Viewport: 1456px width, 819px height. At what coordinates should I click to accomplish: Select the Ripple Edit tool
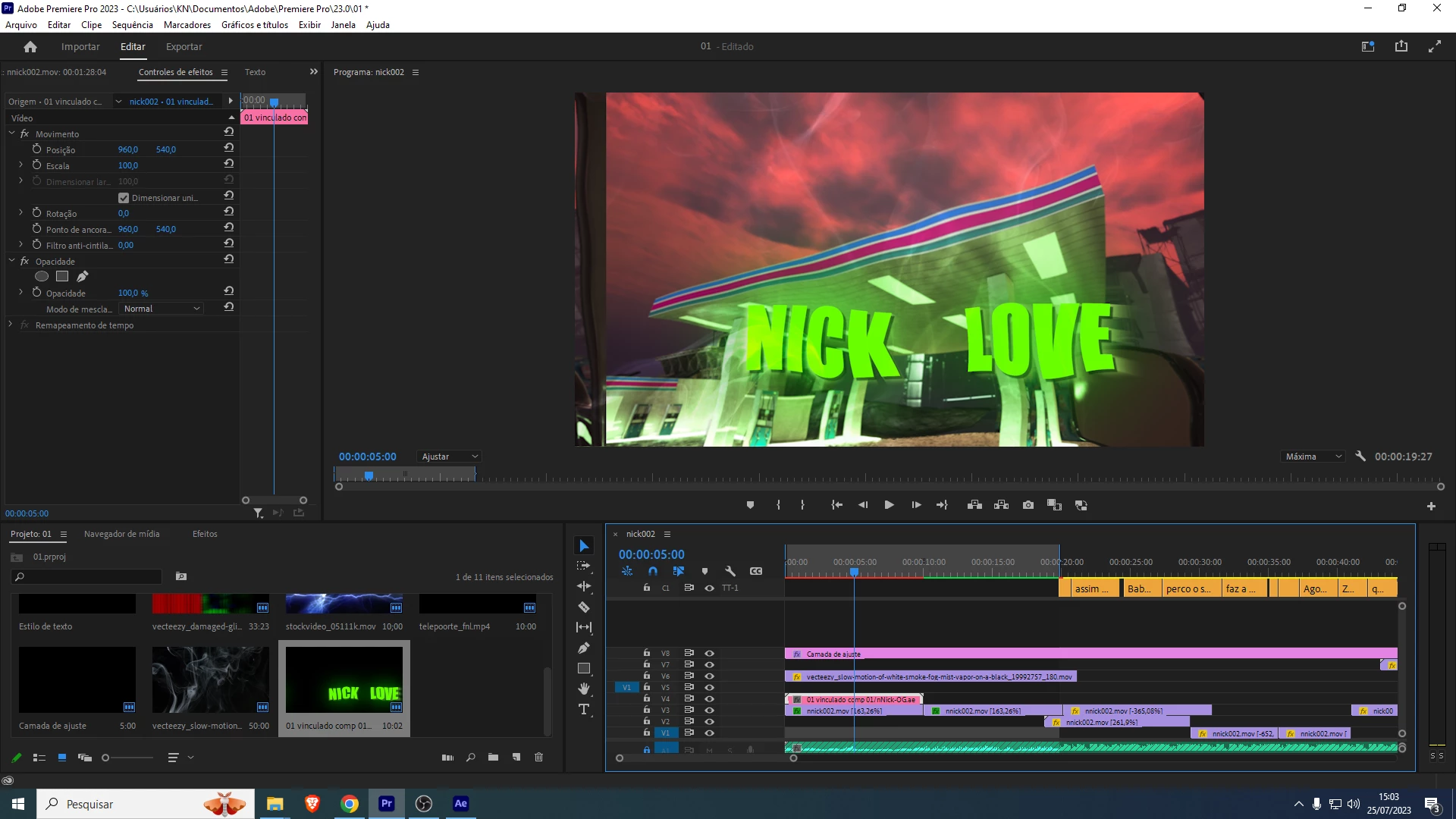point(583,586)
